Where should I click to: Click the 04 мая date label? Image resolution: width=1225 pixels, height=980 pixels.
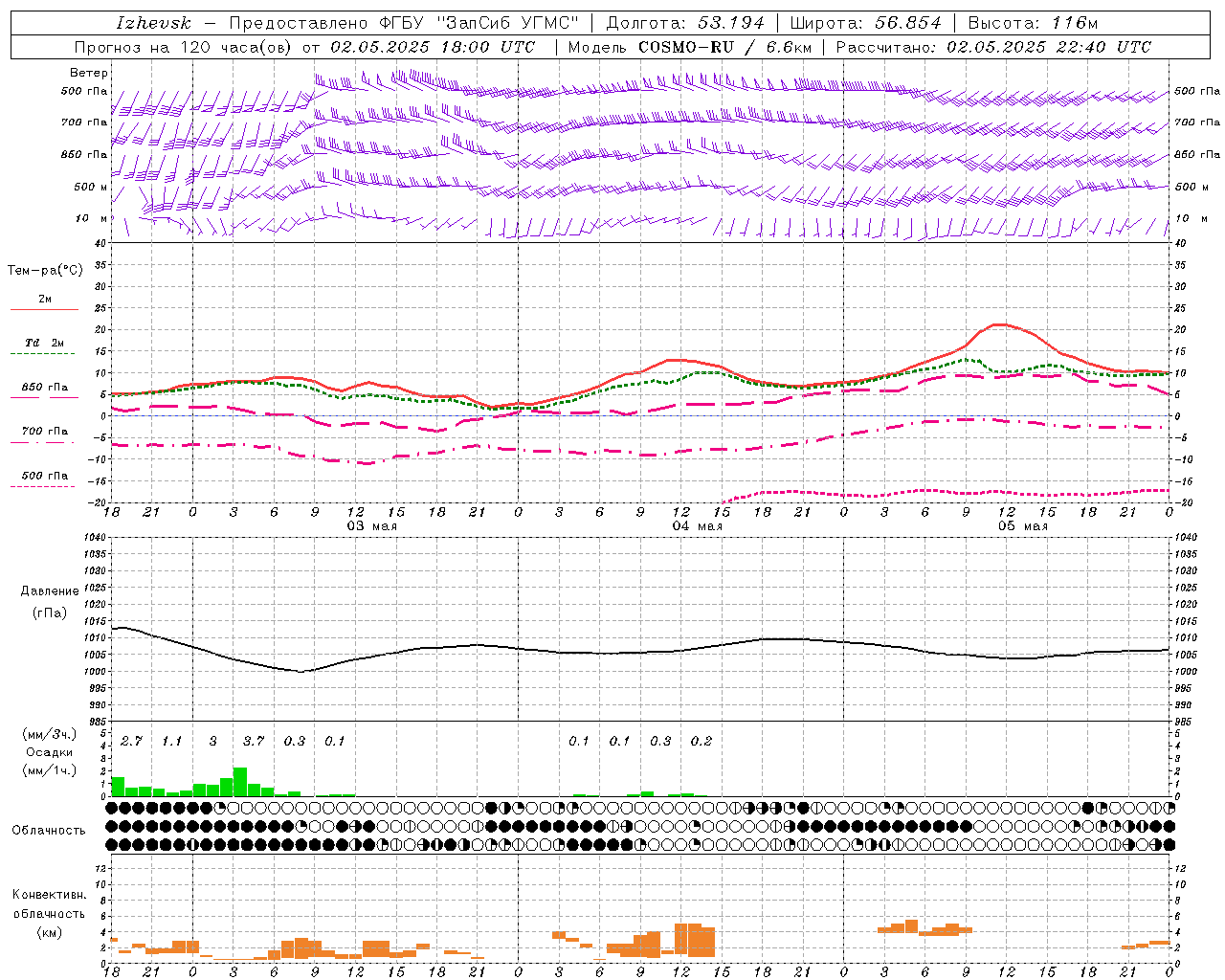pos(697,526)
